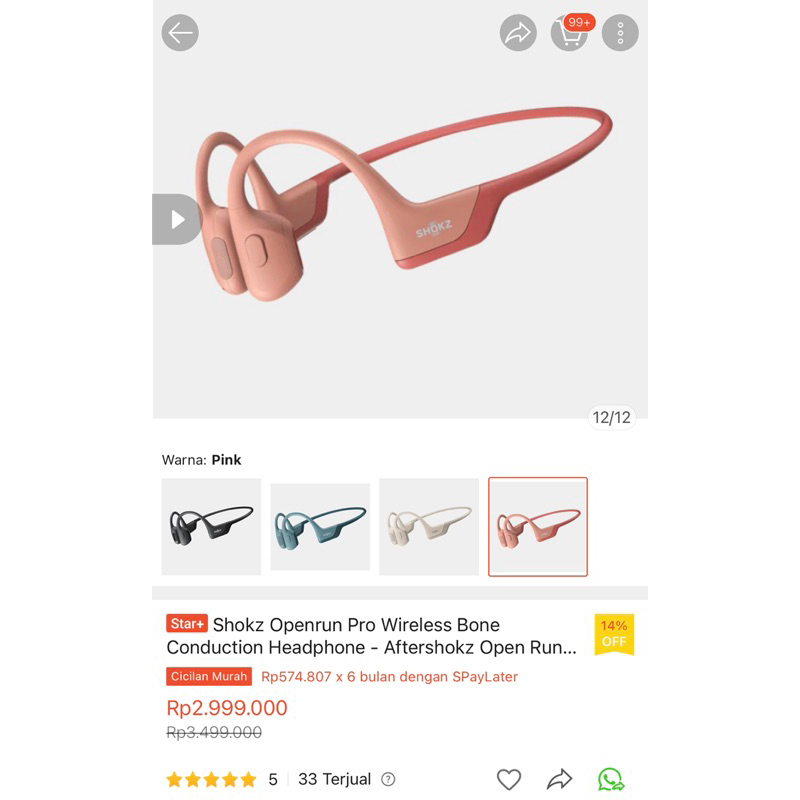View ratings by tapping the five stars
The image size is (800, 800).
[211, 780]
